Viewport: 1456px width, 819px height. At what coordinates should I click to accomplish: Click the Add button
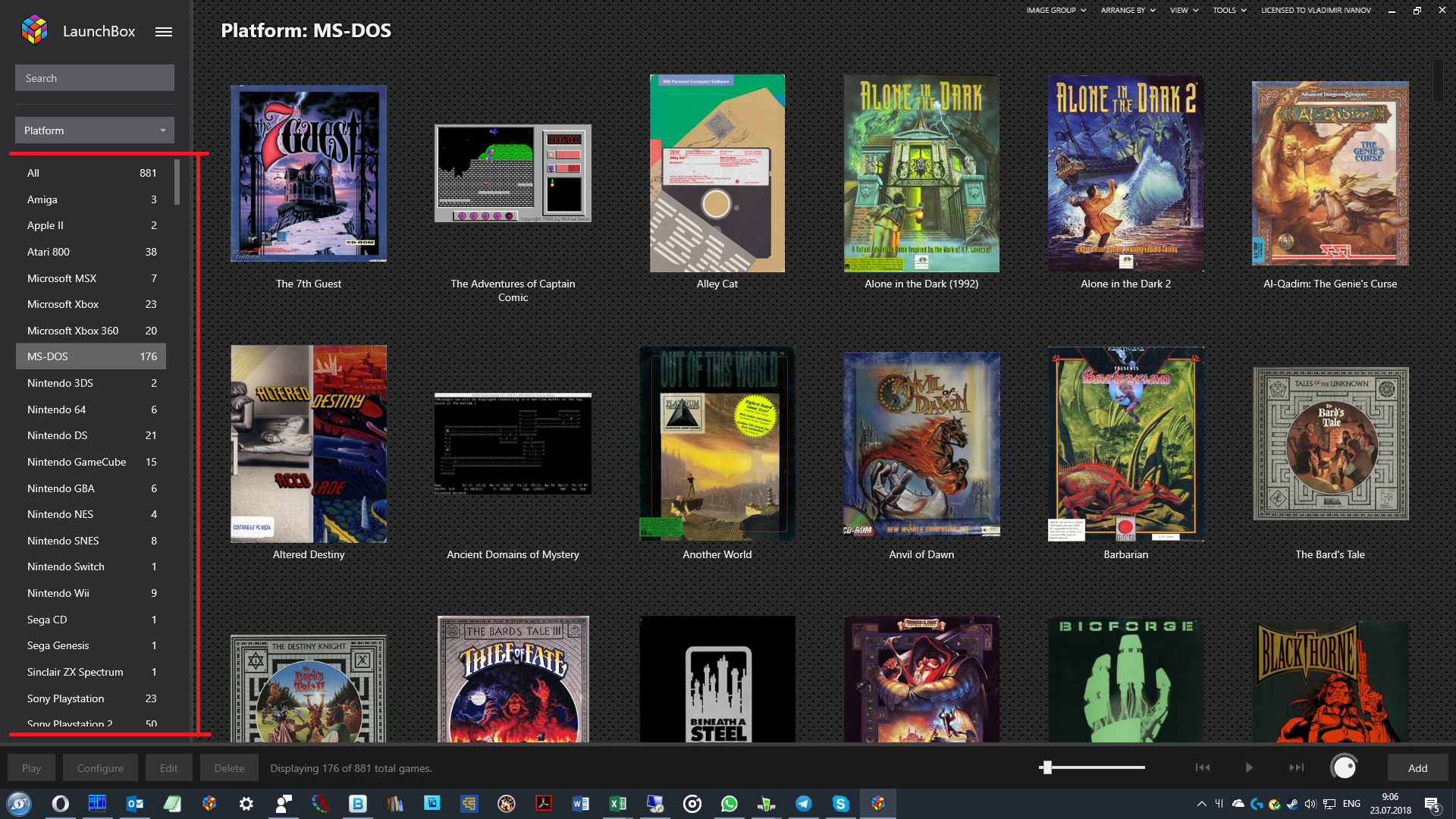tap(1417, 768)
